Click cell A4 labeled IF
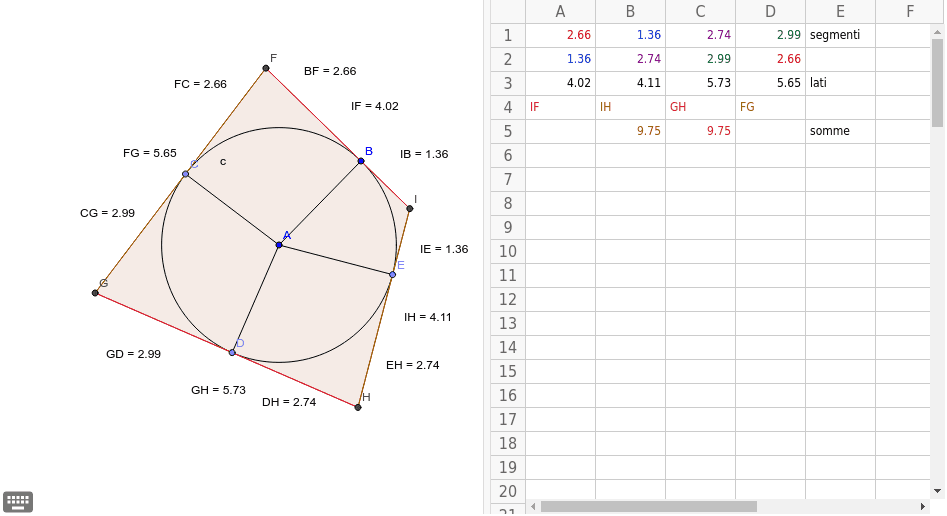Screen dimensions: 947x516 tap(560, 107)
